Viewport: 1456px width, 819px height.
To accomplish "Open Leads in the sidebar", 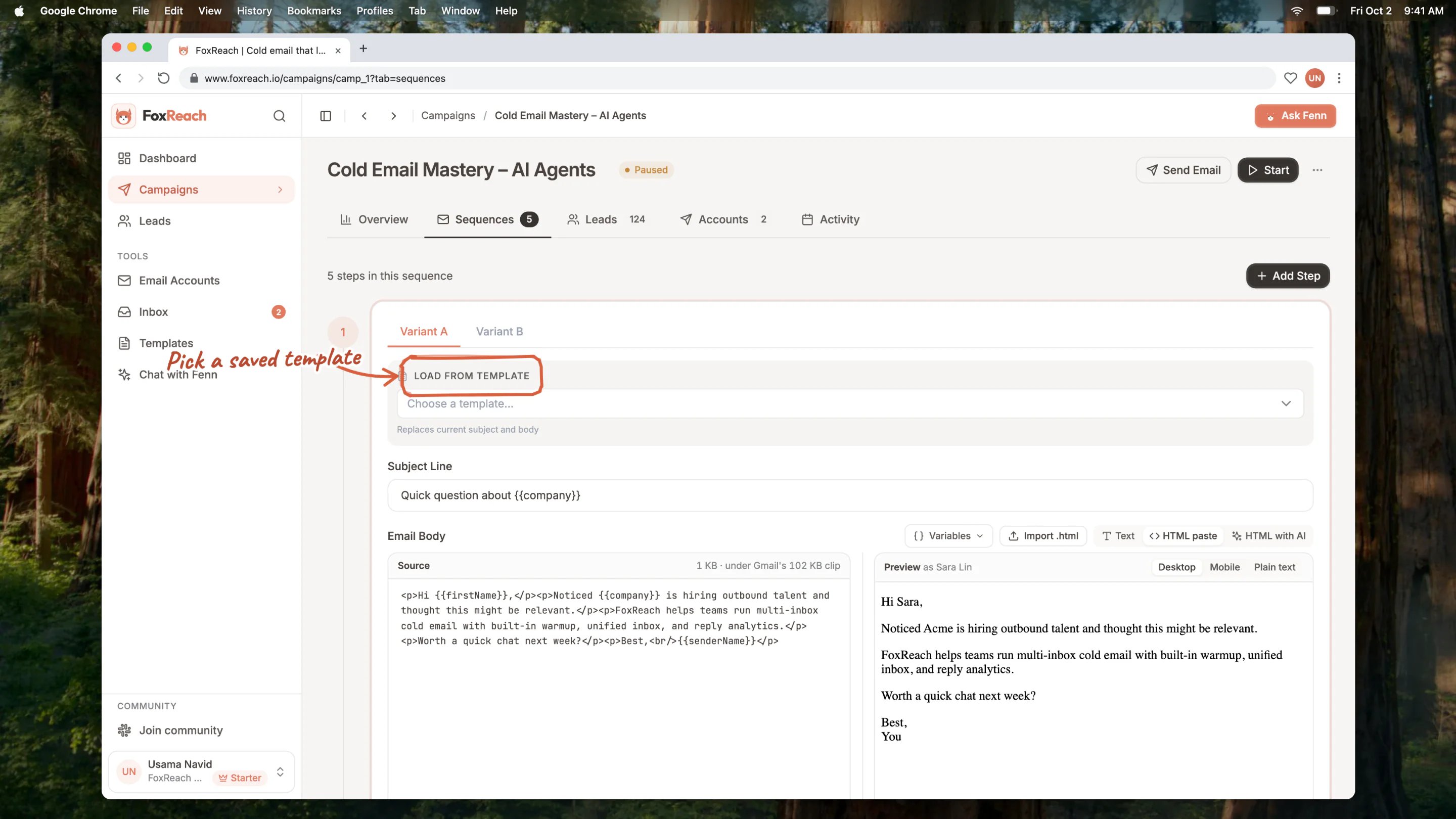I will (x=201, y=221).
